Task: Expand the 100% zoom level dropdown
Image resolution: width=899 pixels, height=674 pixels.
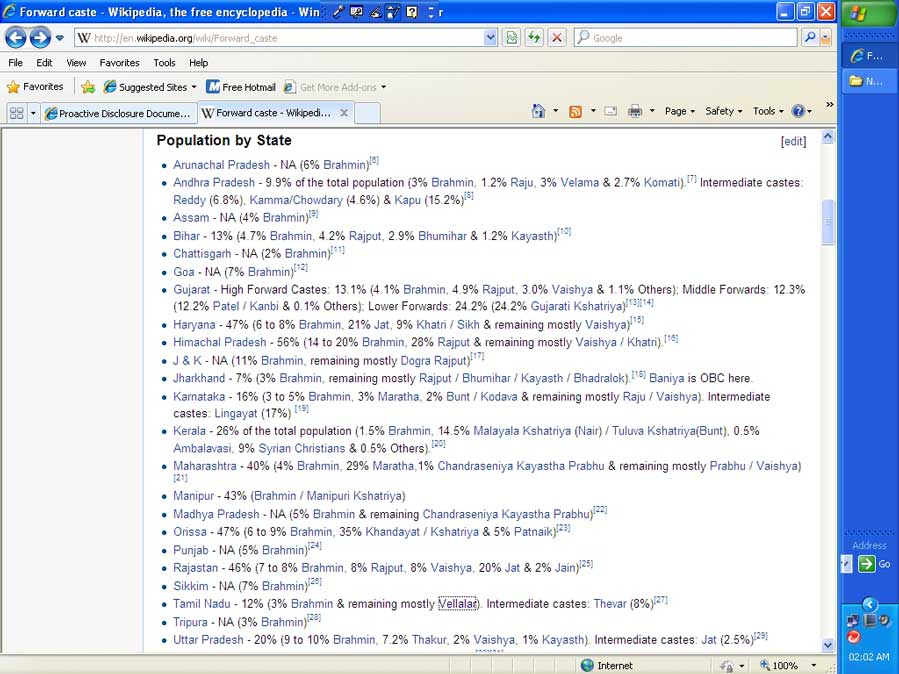Action: point(814,665)
